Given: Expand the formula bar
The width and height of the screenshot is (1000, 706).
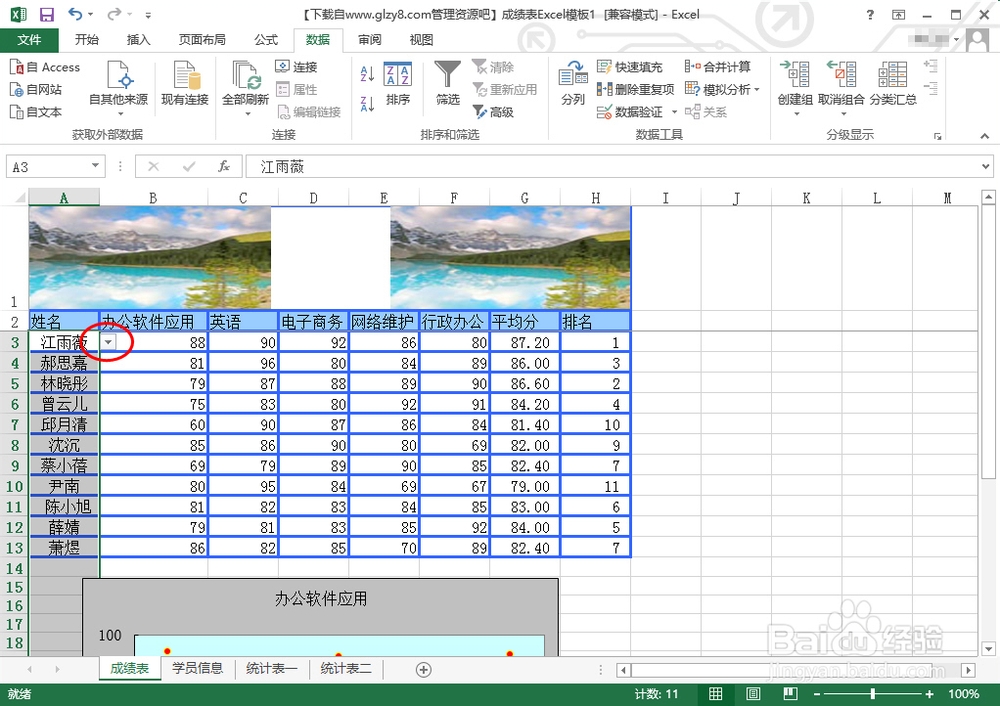Looking at the screenshot, I should 986,166.
